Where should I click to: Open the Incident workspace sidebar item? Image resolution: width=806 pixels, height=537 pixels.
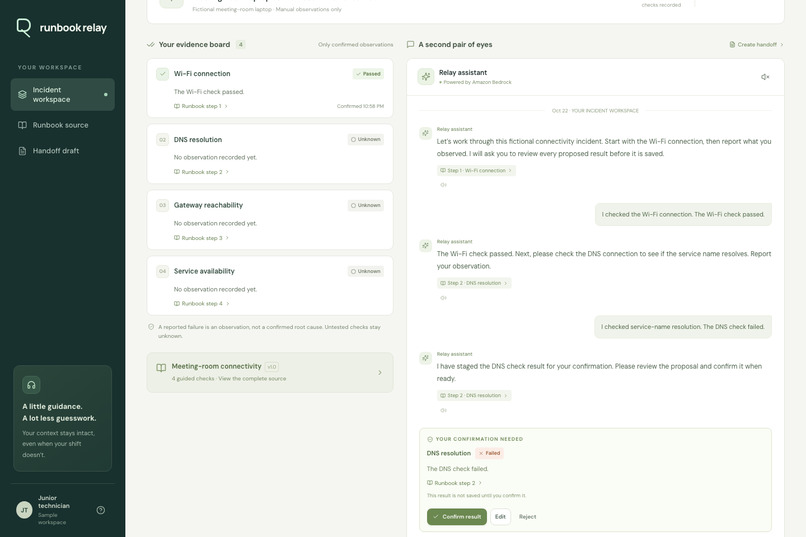pyautogui.click(x=62, y=95)
